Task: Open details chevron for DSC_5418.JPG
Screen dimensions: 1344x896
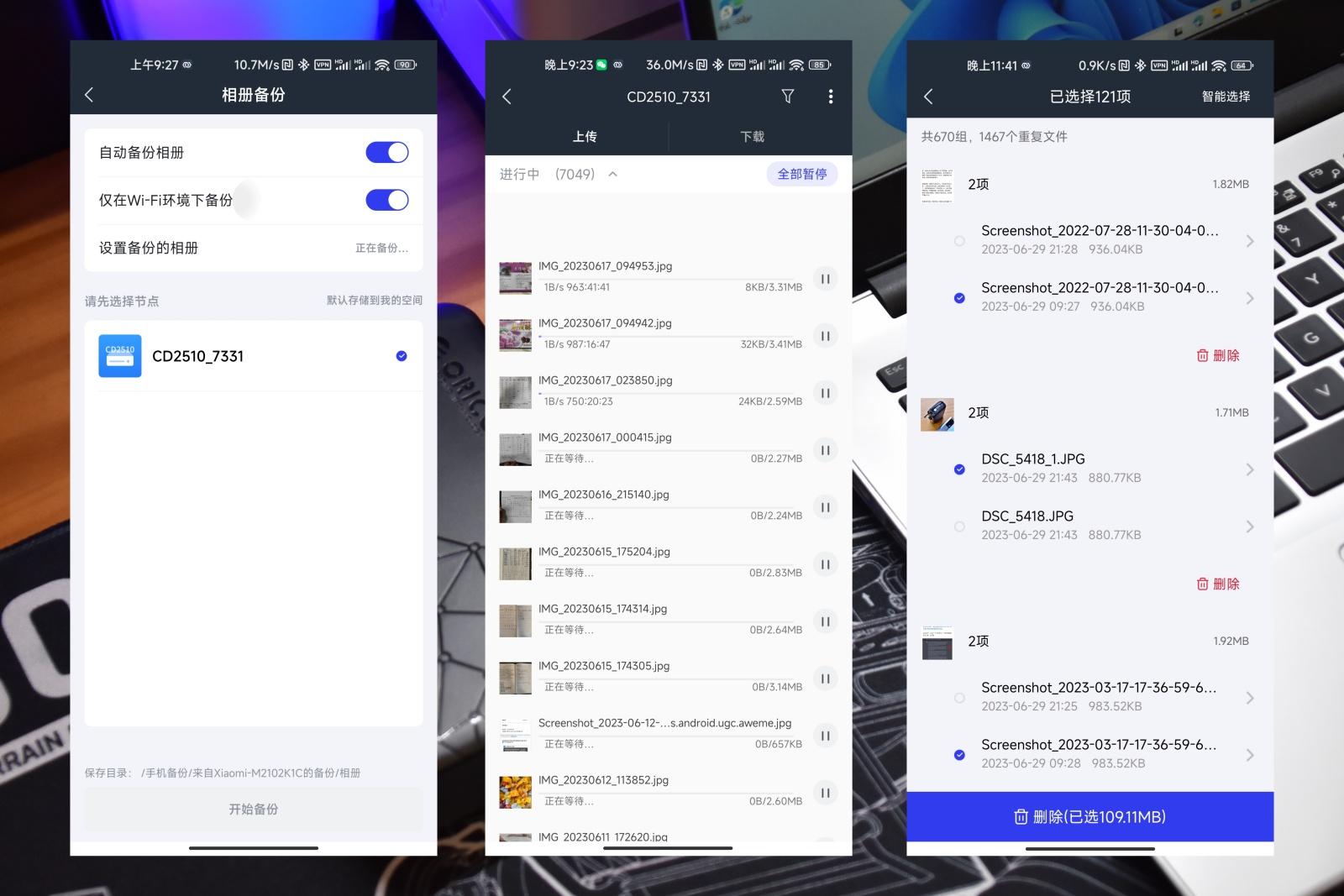Action: [x=1250, y=527]
